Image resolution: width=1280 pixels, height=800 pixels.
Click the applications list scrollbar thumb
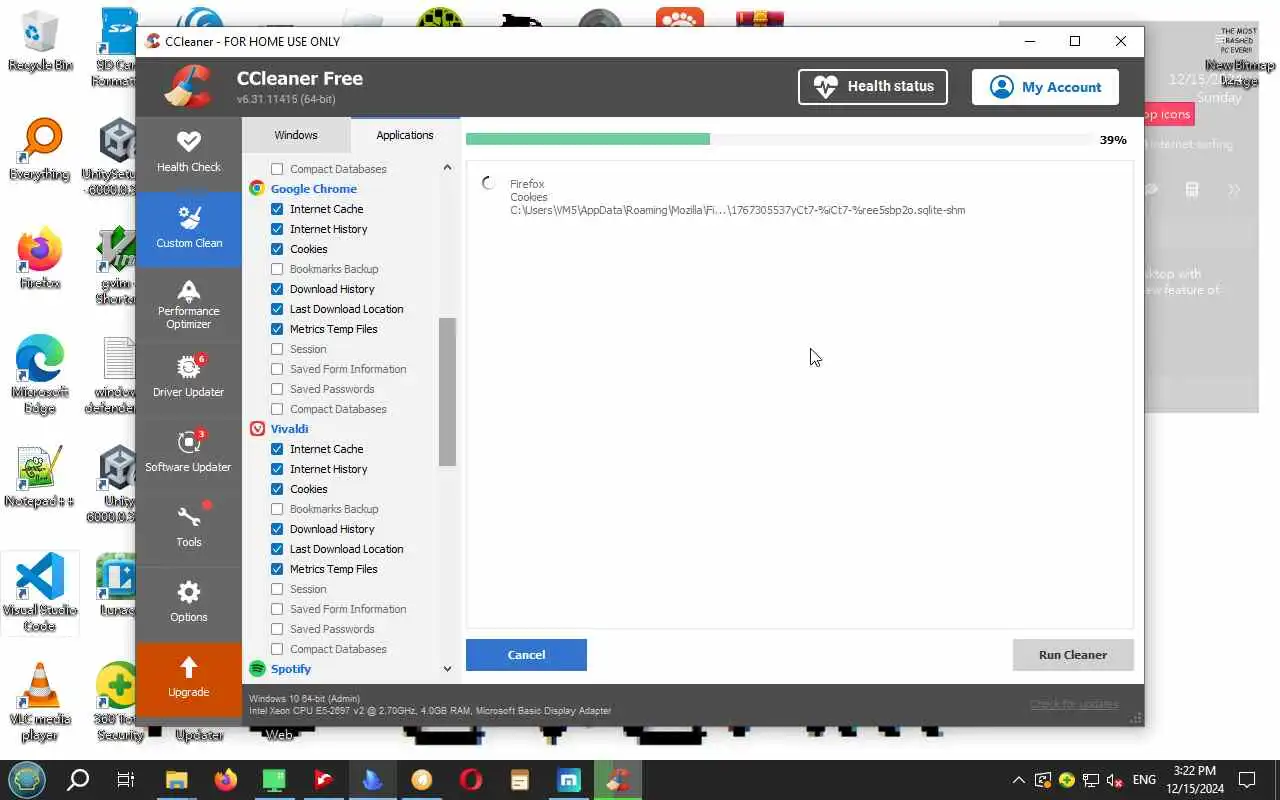[447, 392]
